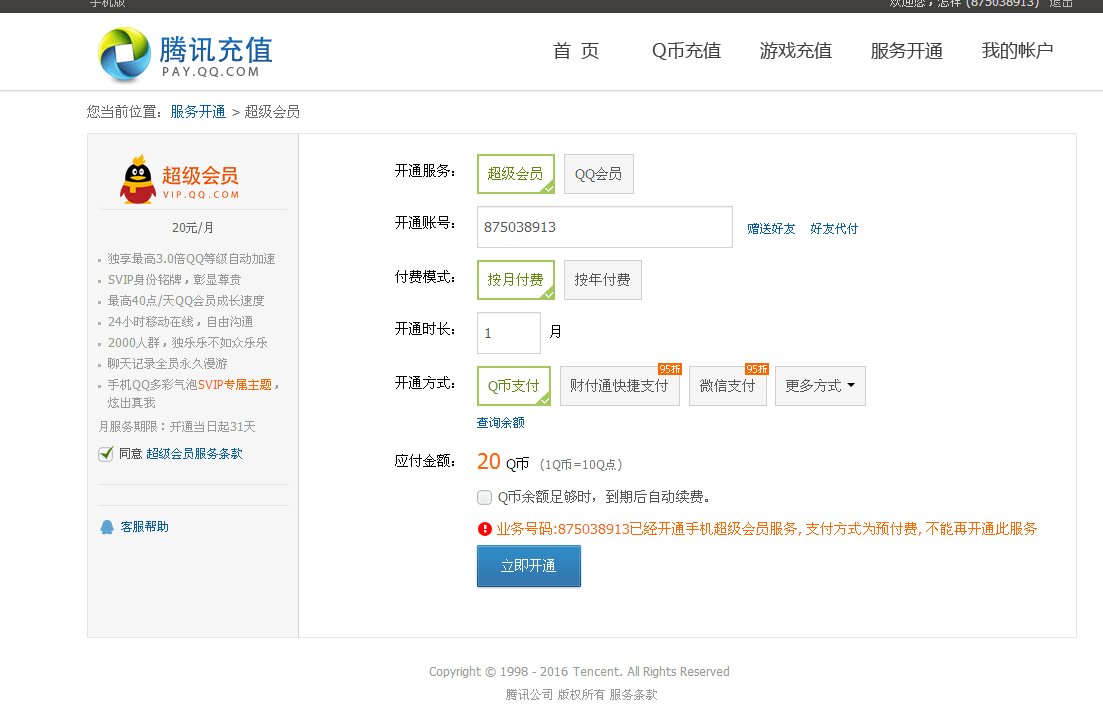Switch service to QQ会员
The height and width of the screenshot is (708, 1103).
(598, 173)
